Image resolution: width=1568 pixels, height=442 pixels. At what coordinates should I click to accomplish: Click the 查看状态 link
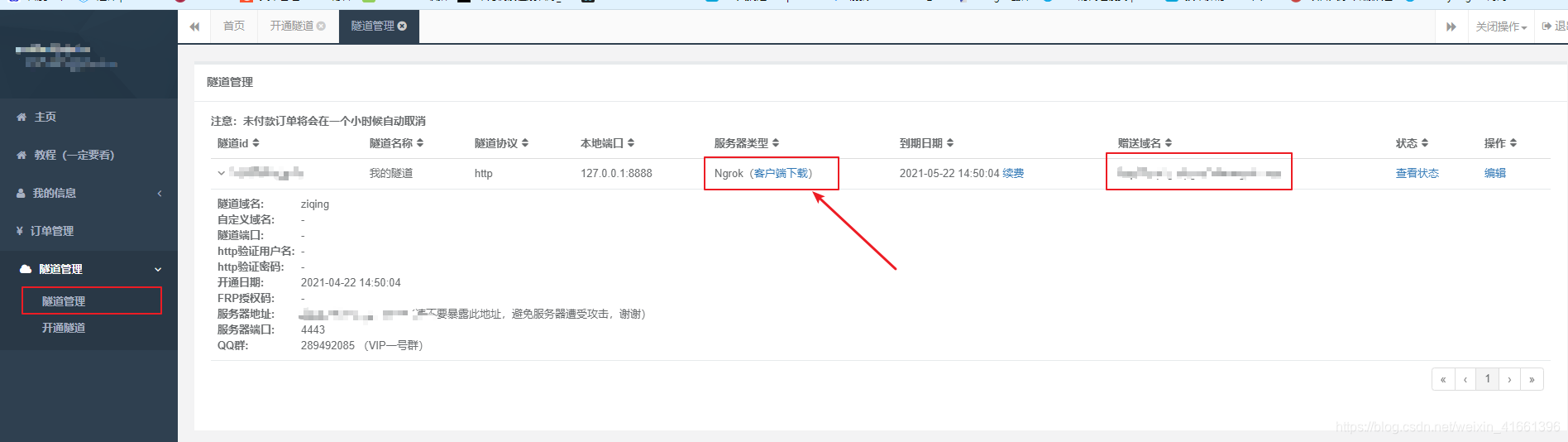(x=1417, y=174)
